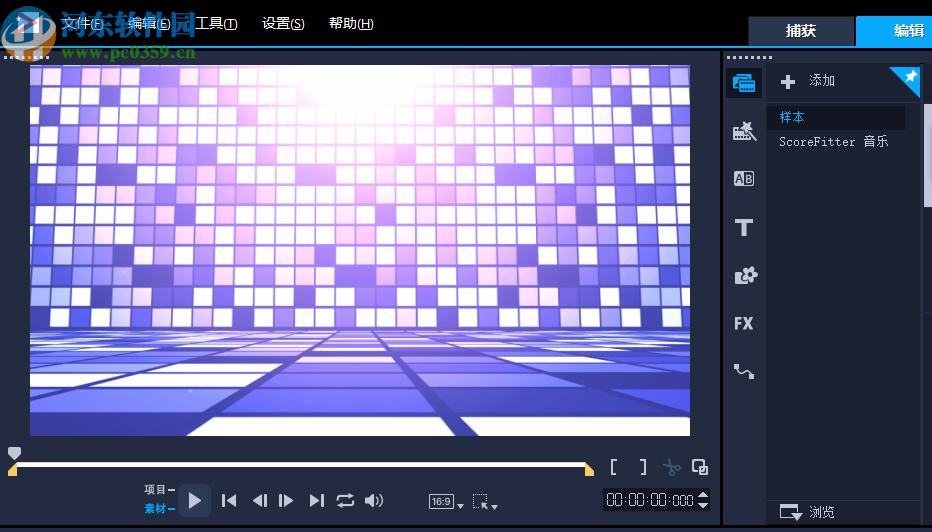The image size is (932, 532).
Task: Click the 浏览 (Browse) button label
Action: coord(822,512)
